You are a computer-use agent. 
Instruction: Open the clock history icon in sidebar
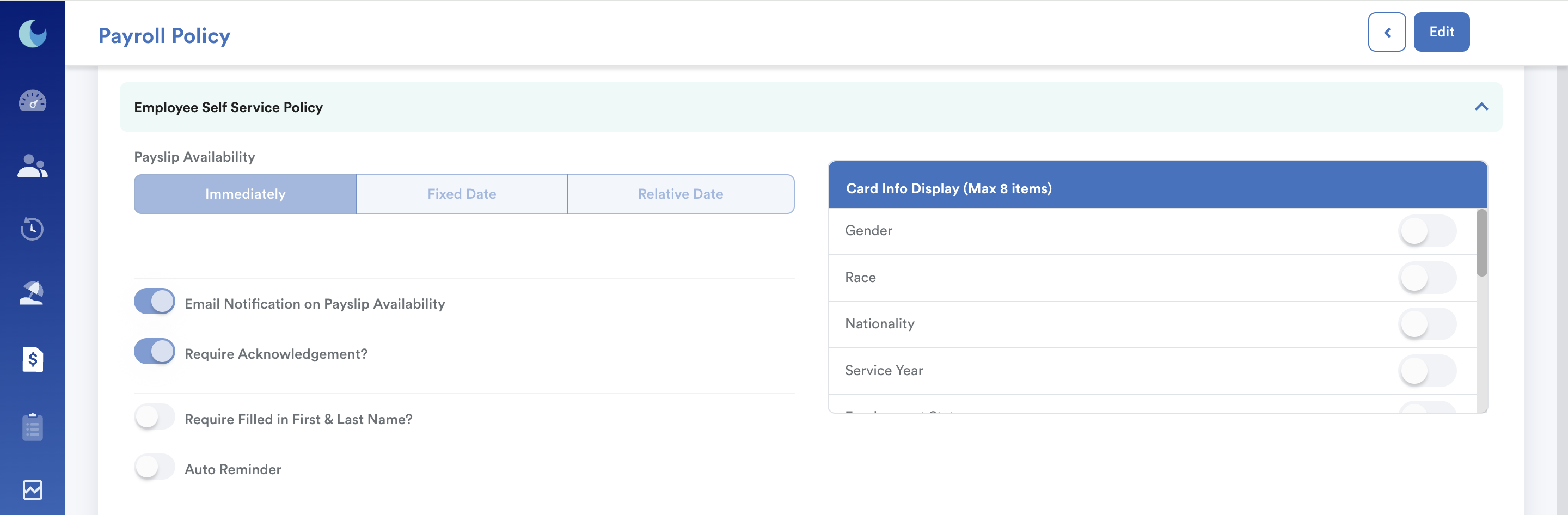[x=32, y=229]
